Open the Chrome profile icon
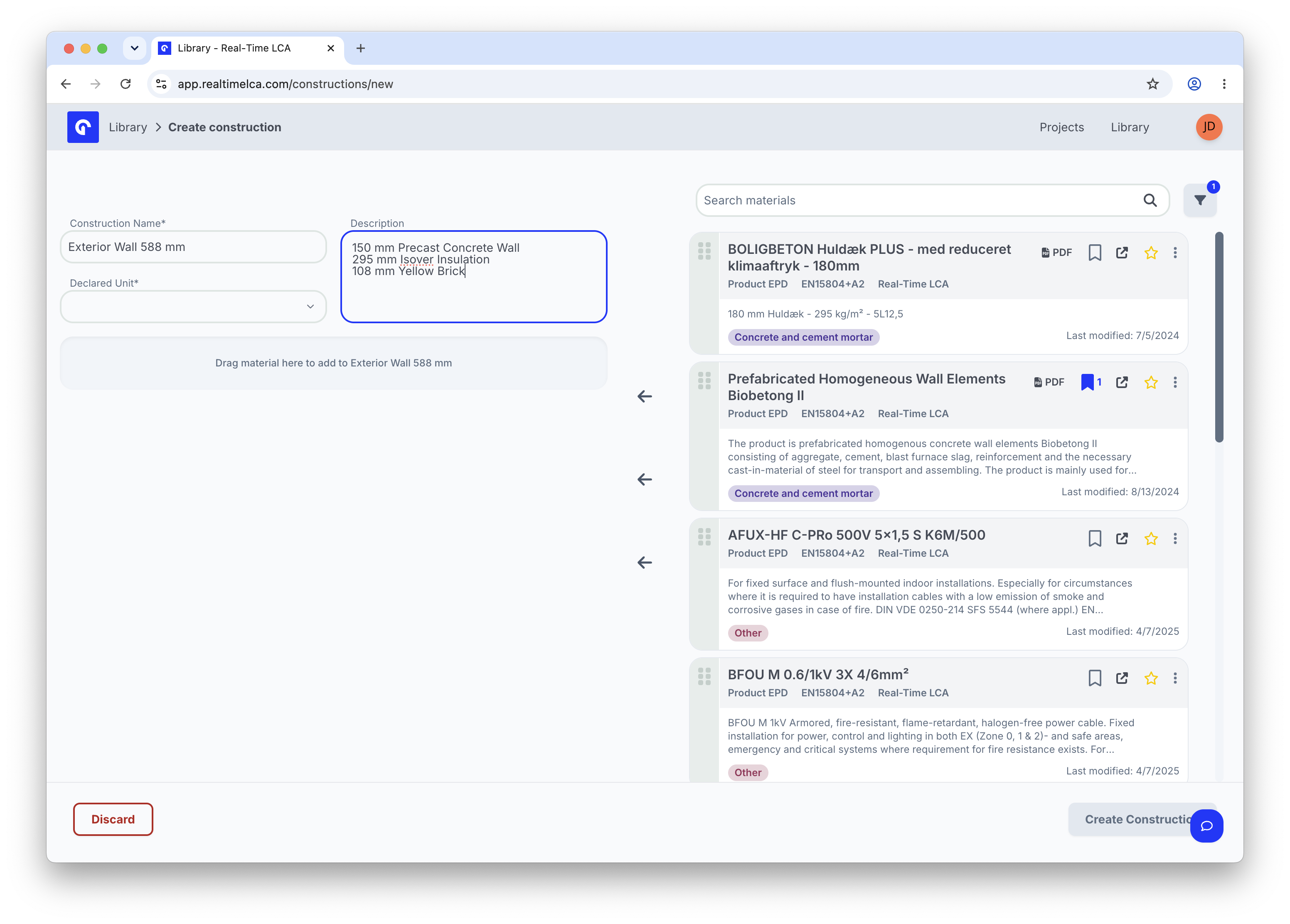 coord(1194,84)
